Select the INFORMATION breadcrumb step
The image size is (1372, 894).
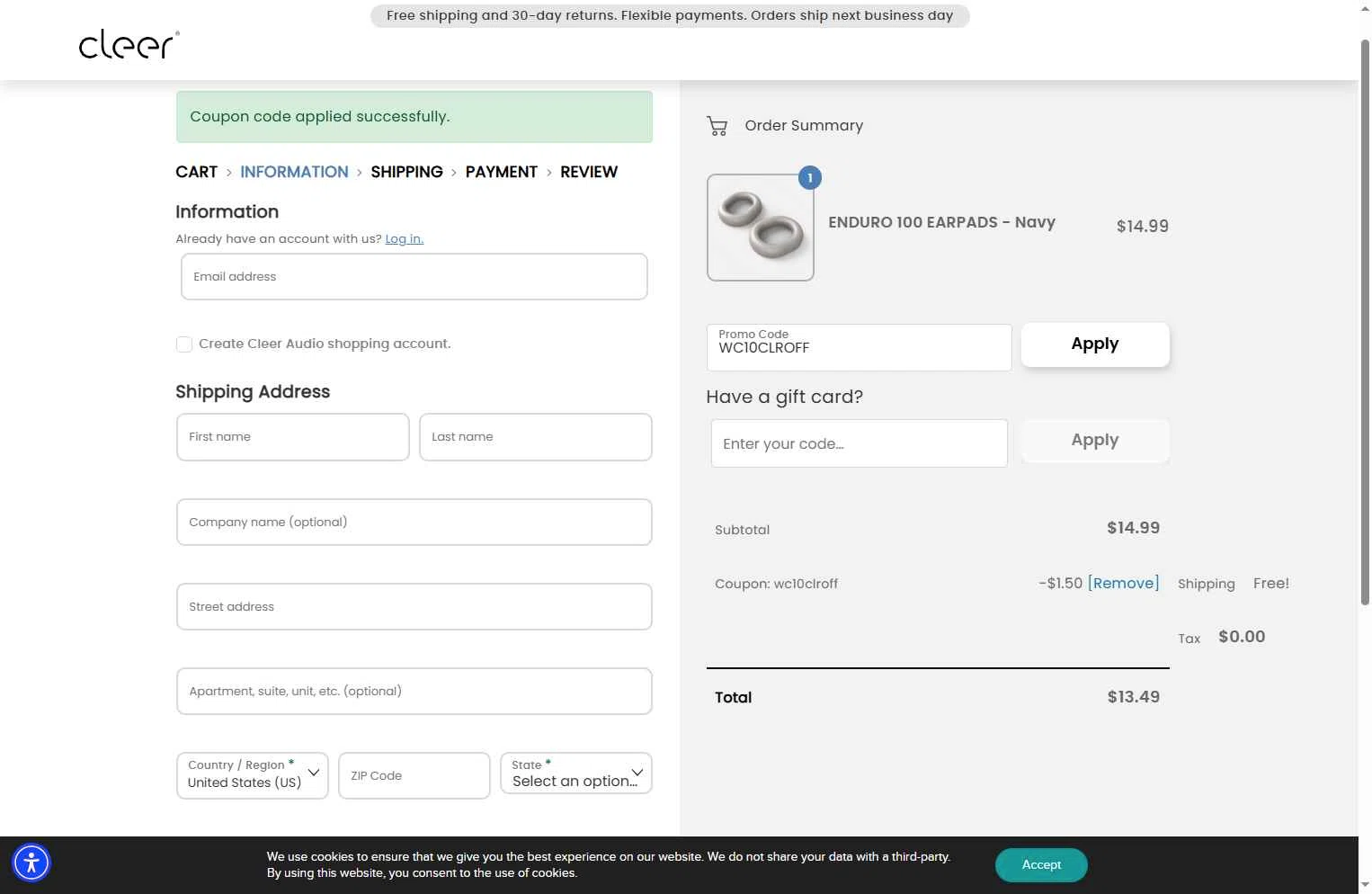[x=294, y=172]
